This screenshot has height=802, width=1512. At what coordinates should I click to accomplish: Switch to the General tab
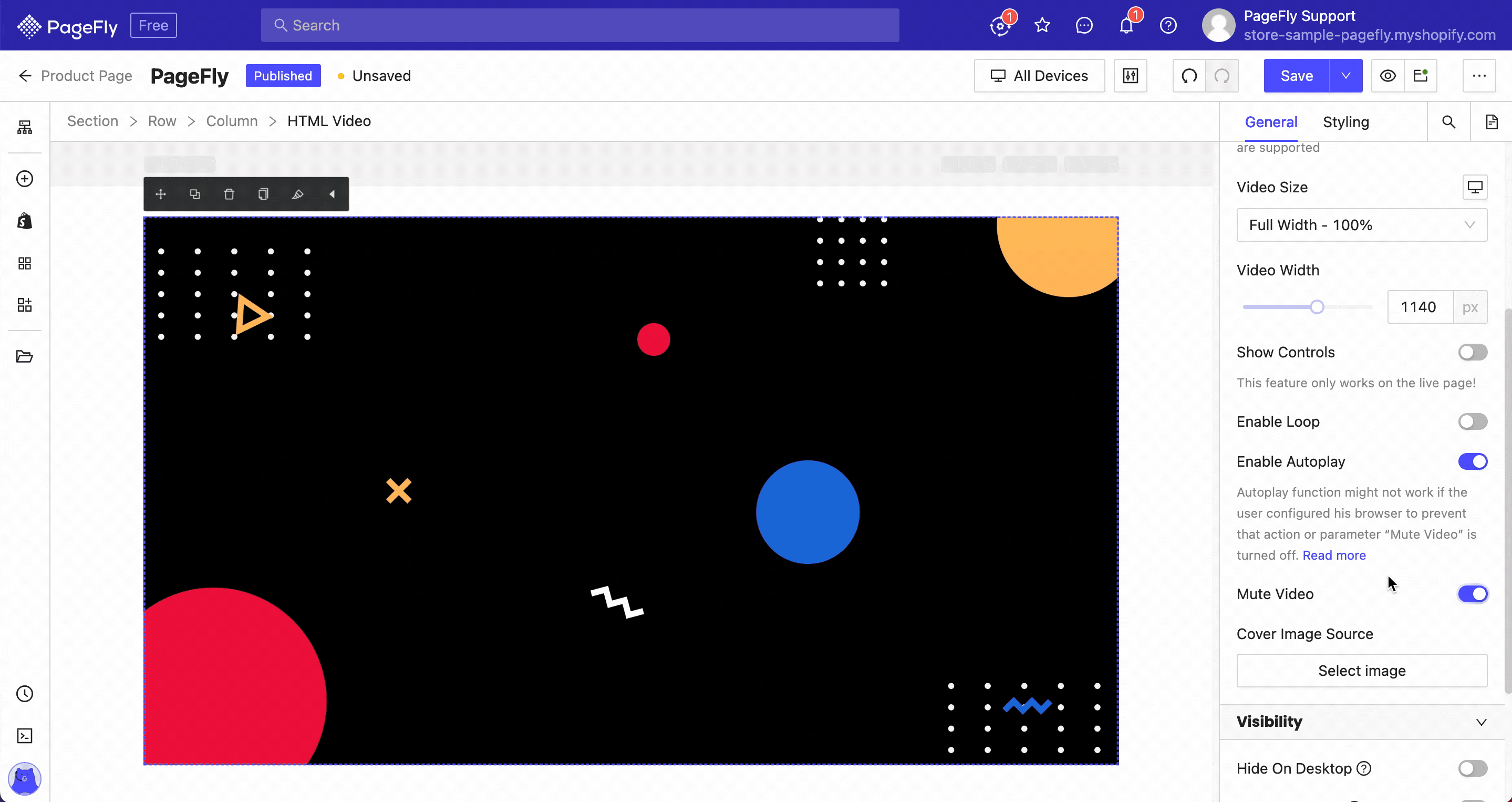[x=1271, y=122]
